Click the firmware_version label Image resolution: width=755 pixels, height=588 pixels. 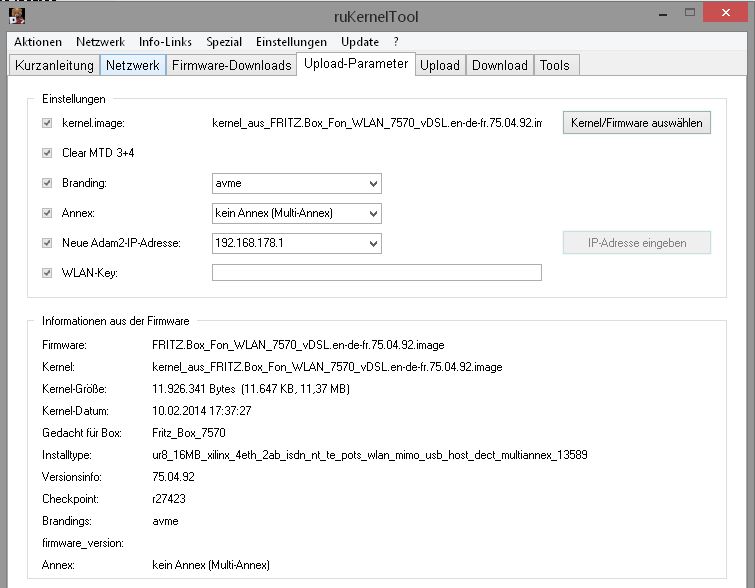[83, 543]
